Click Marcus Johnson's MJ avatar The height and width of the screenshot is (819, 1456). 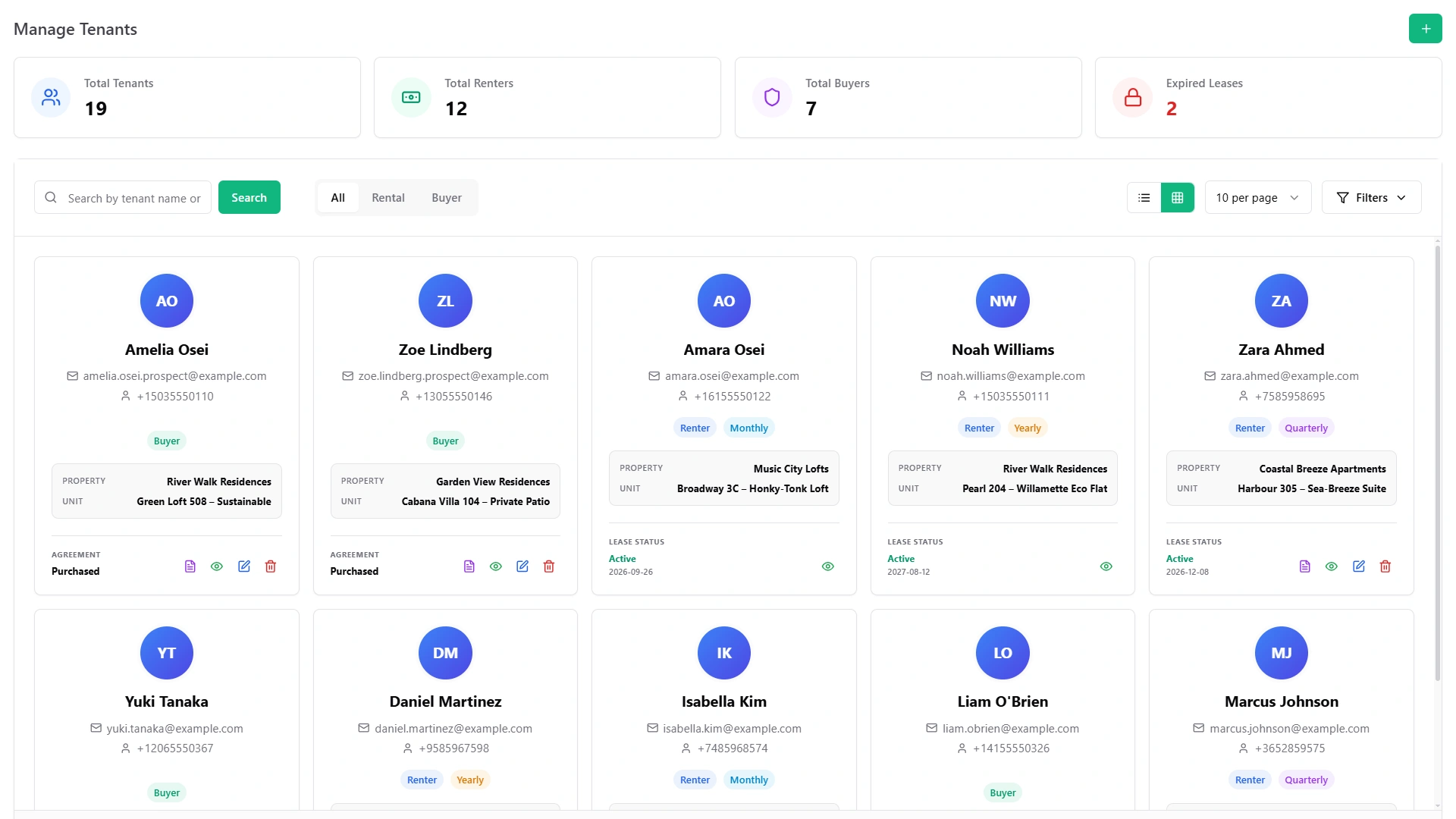pyautogui.click(x=1282, y=653)
